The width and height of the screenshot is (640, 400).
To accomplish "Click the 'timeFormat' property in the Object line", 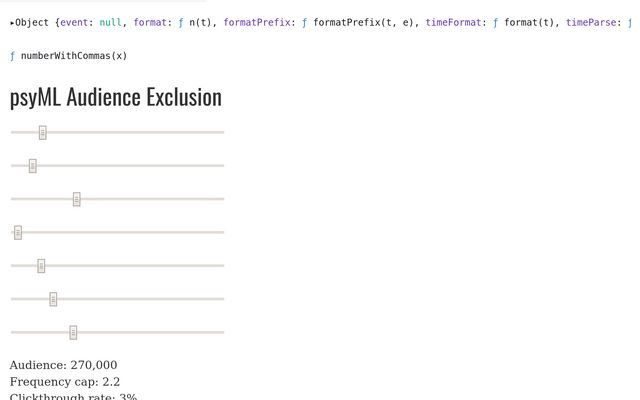I will point(453,22).
